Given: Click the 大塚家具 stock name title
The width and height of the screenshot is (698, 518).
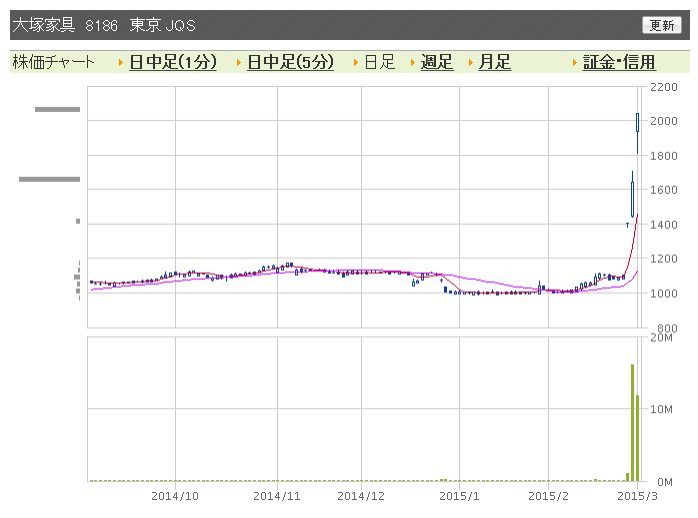Looking at the screenshot, I should pos(44,25).
